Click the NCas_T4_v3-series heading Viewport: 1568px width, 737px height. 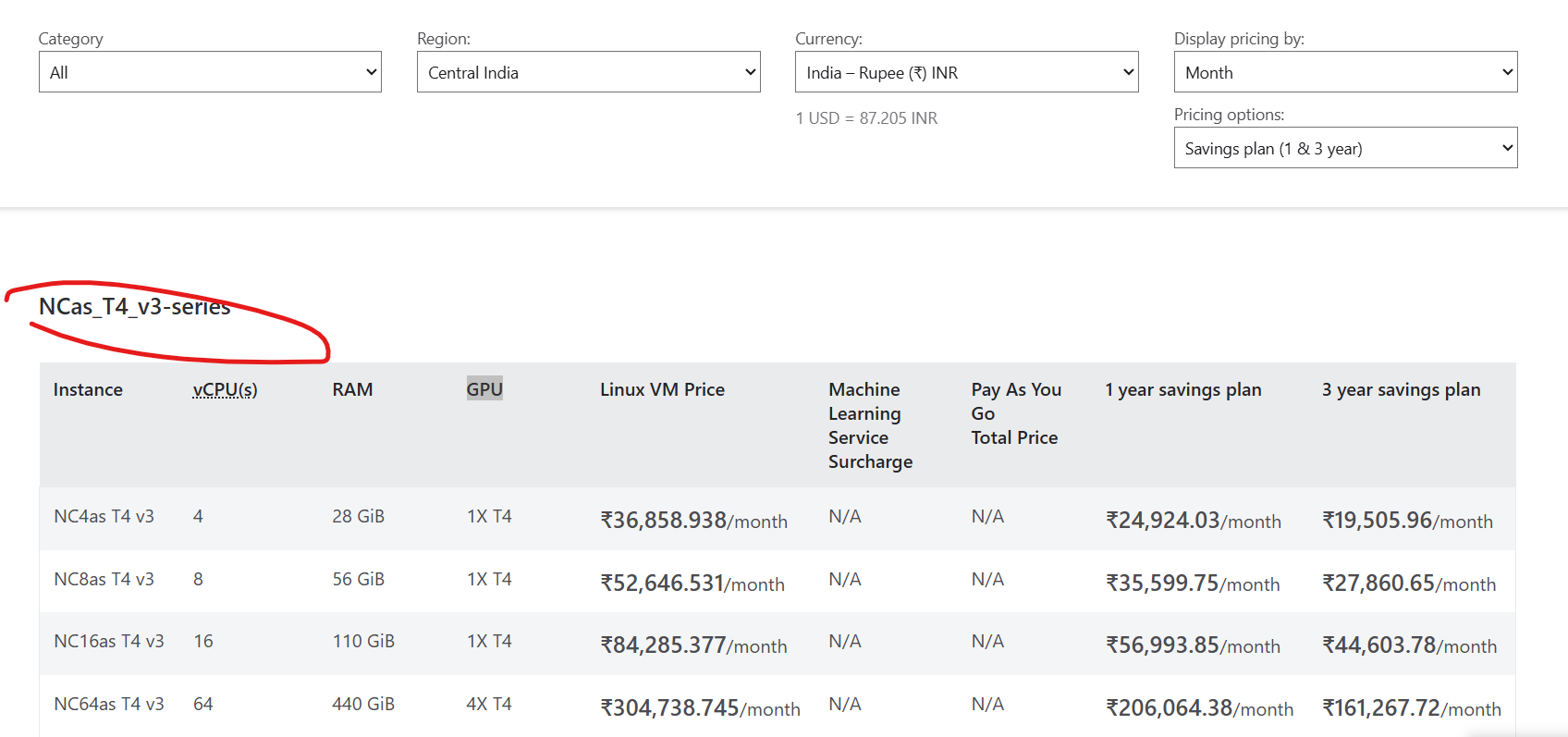[x=134, y=307]
